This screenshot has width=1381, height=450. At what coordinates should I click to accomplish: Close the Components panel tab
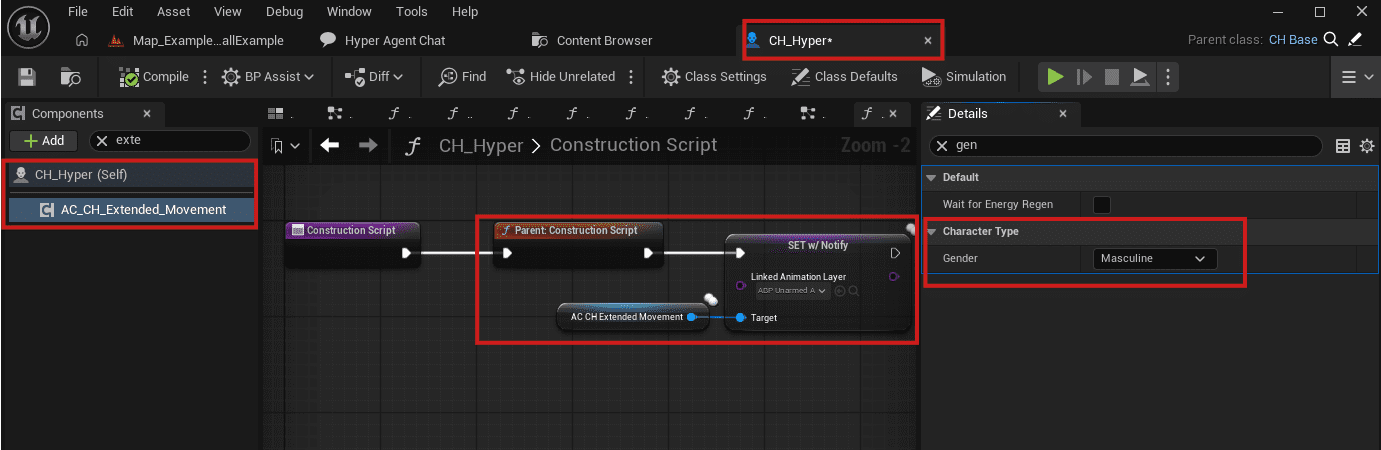coord(147,114)
